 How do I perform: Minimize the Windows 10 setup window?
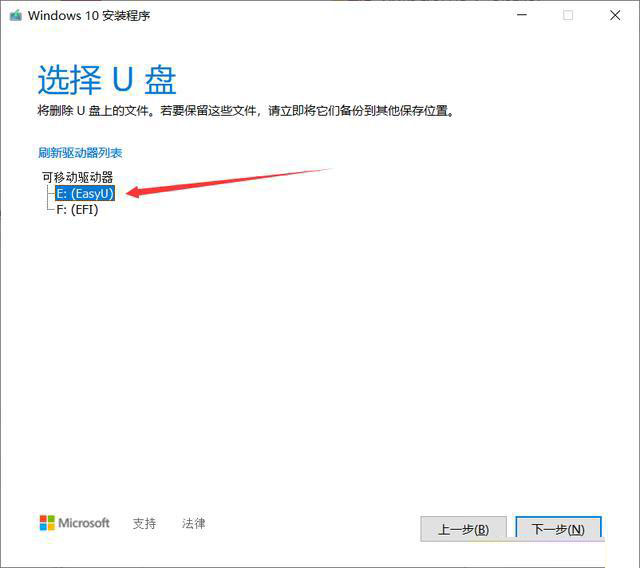point(522,16)
